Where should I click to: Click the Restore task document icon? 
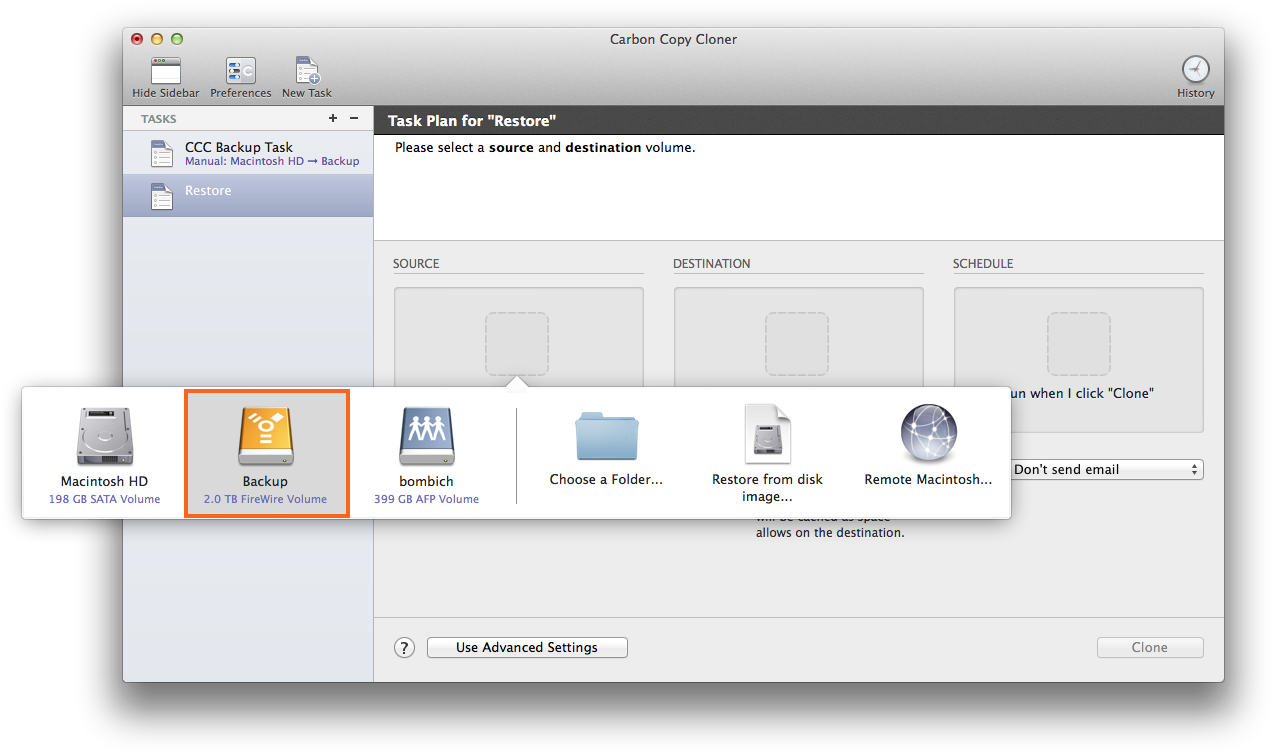pyautogui.click(x=162, y=196)
